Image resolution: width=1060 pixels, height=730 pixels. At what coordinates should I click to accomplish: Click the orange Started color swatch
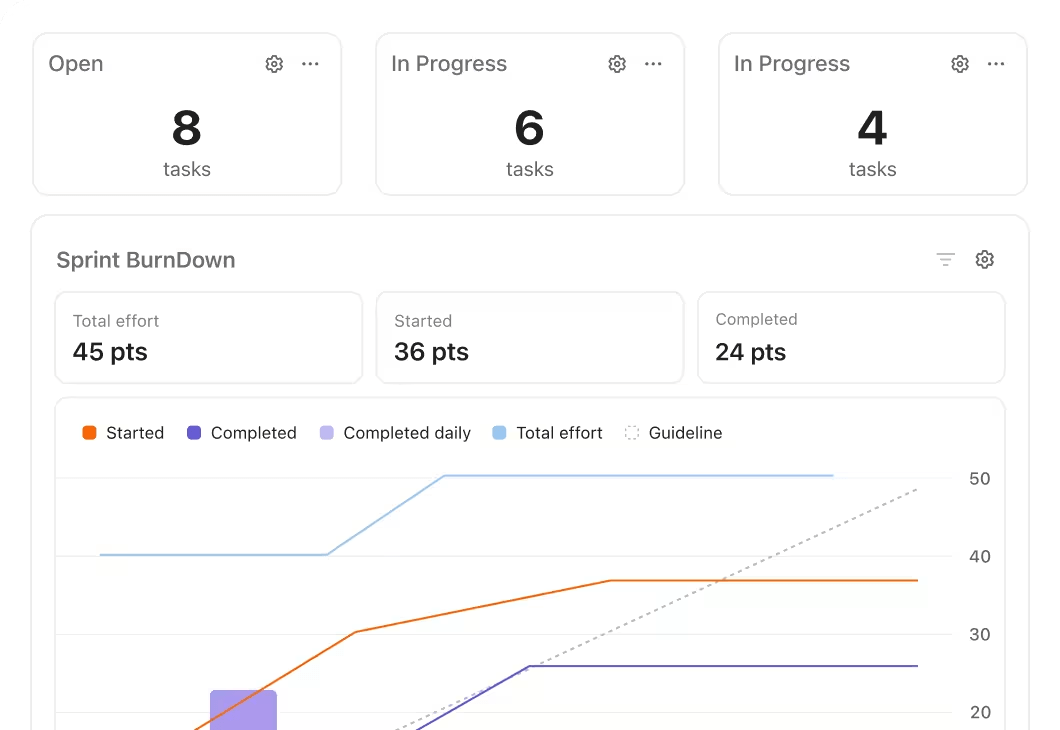coord(87,432)
